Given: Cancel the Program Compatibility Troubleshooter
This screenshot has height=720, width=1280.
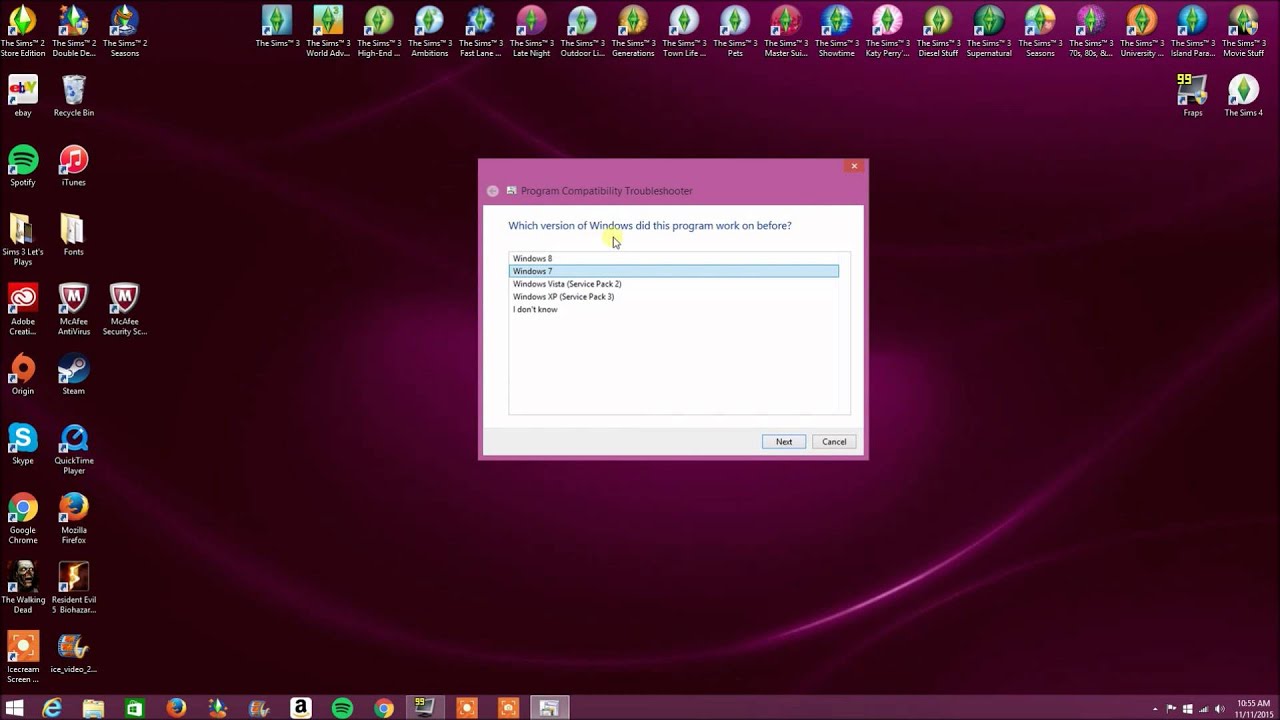Looking at the screenshot, I should click(834, 442).
